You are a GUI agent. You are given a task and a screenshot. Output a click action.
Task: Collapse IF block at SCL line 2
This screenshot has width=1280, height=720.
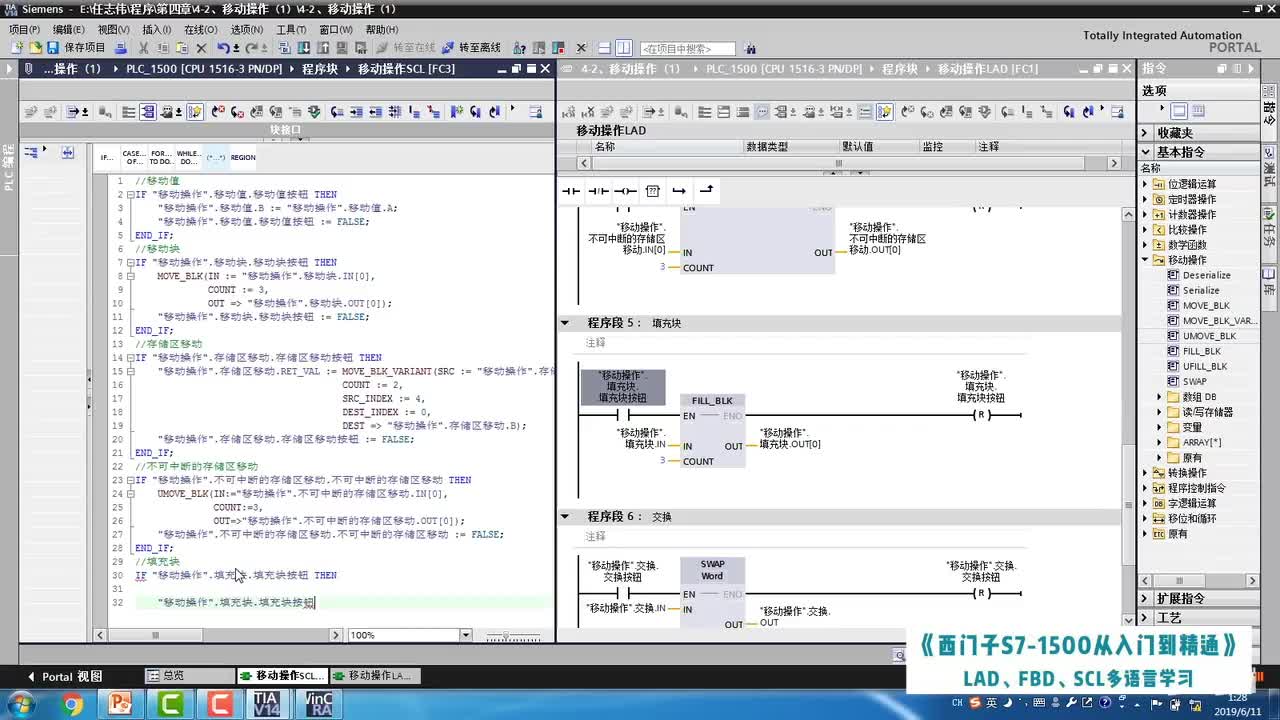[x=130, y=194]
